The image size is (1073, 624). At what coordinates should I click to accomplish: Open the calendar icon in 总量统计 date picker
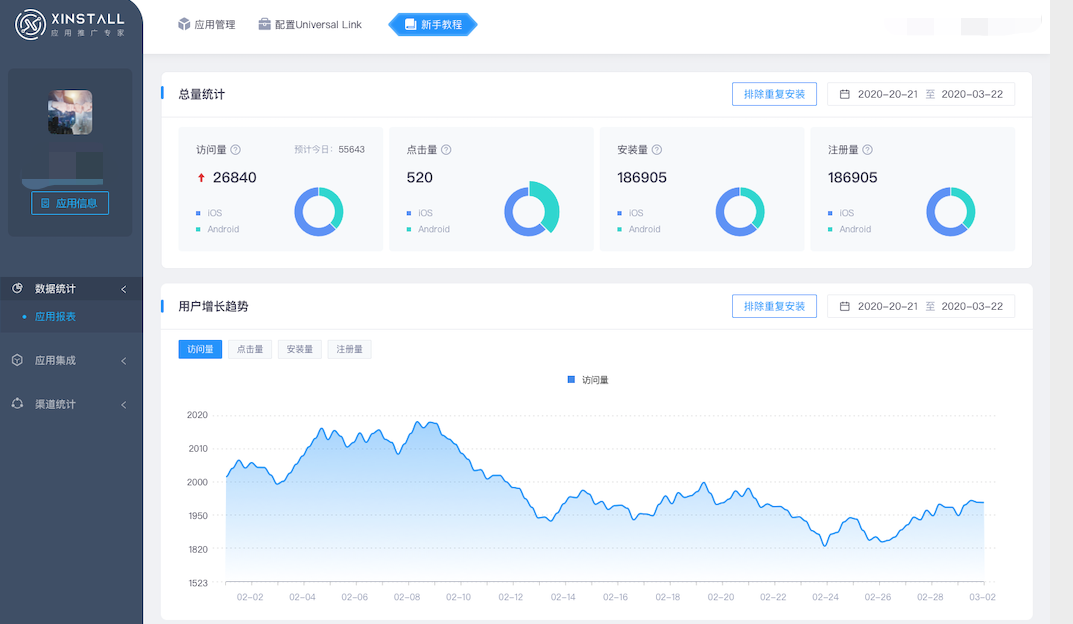click(x=844, y=94)
